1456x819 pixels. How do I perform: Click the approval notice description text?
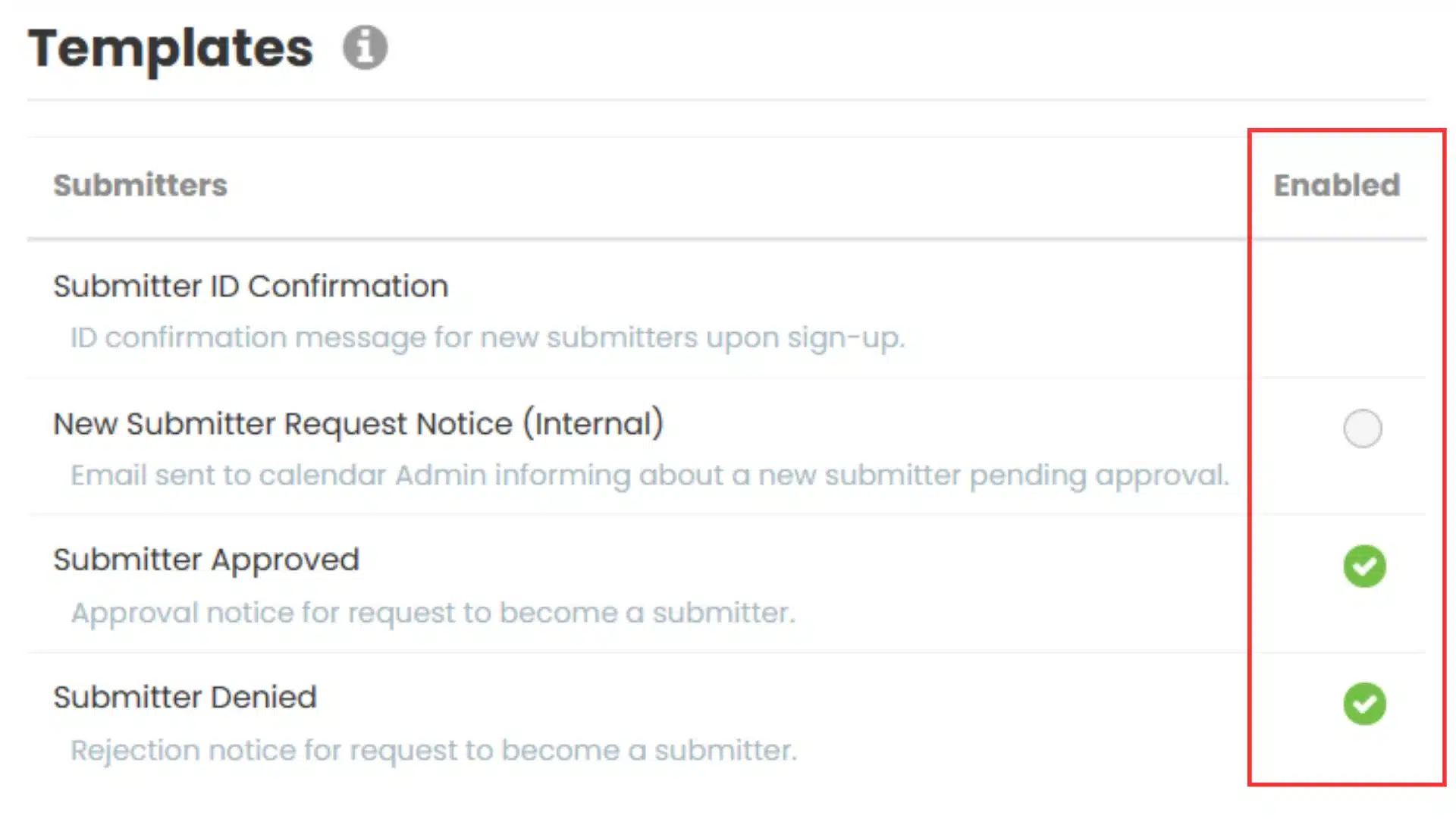click(x=433, y=613)
